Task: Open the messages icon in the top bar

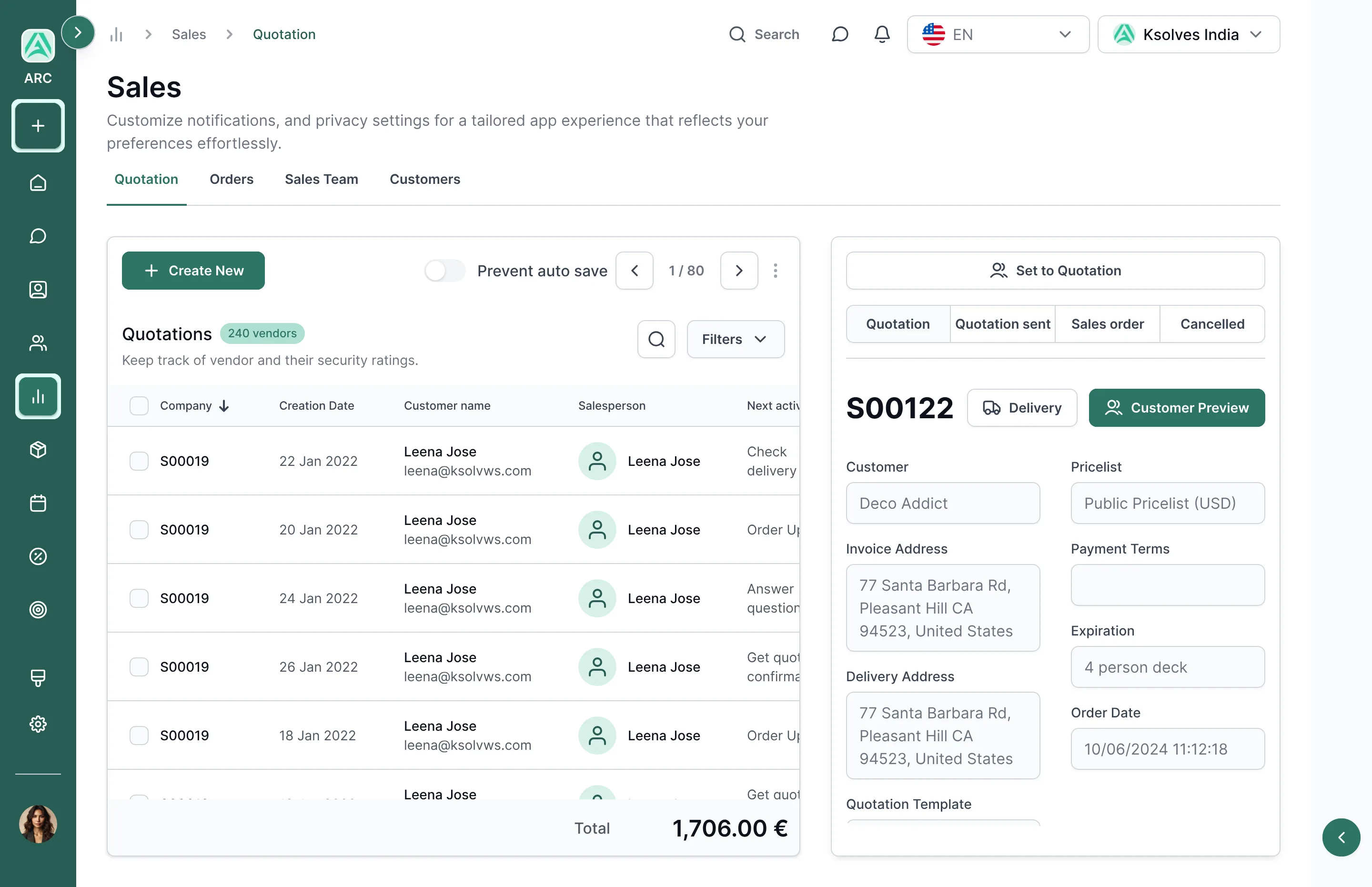Action: click(840, 35)
